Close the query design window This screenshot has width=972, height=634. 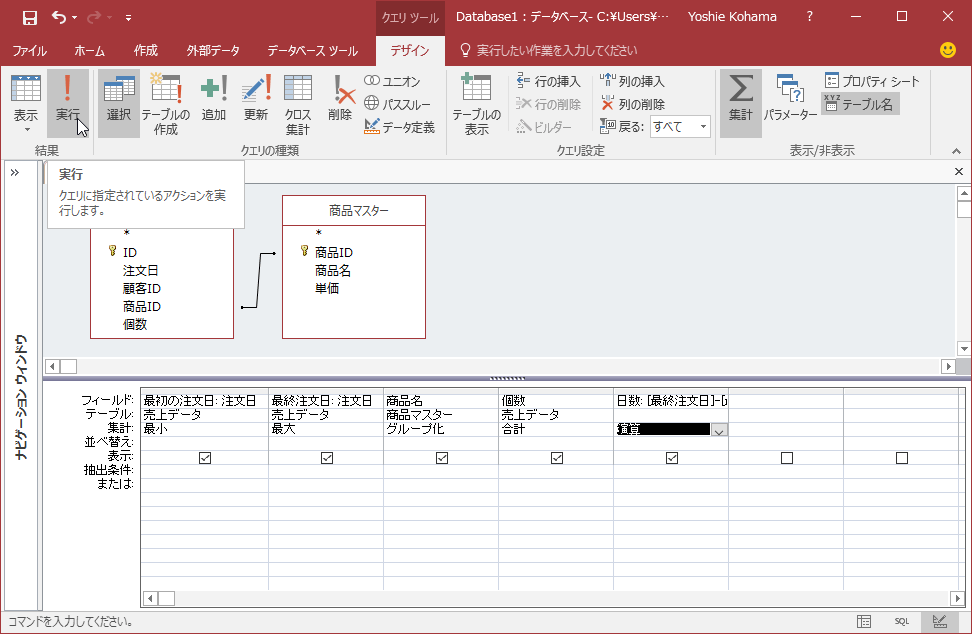pyautogui.click(x=959, y=172)
